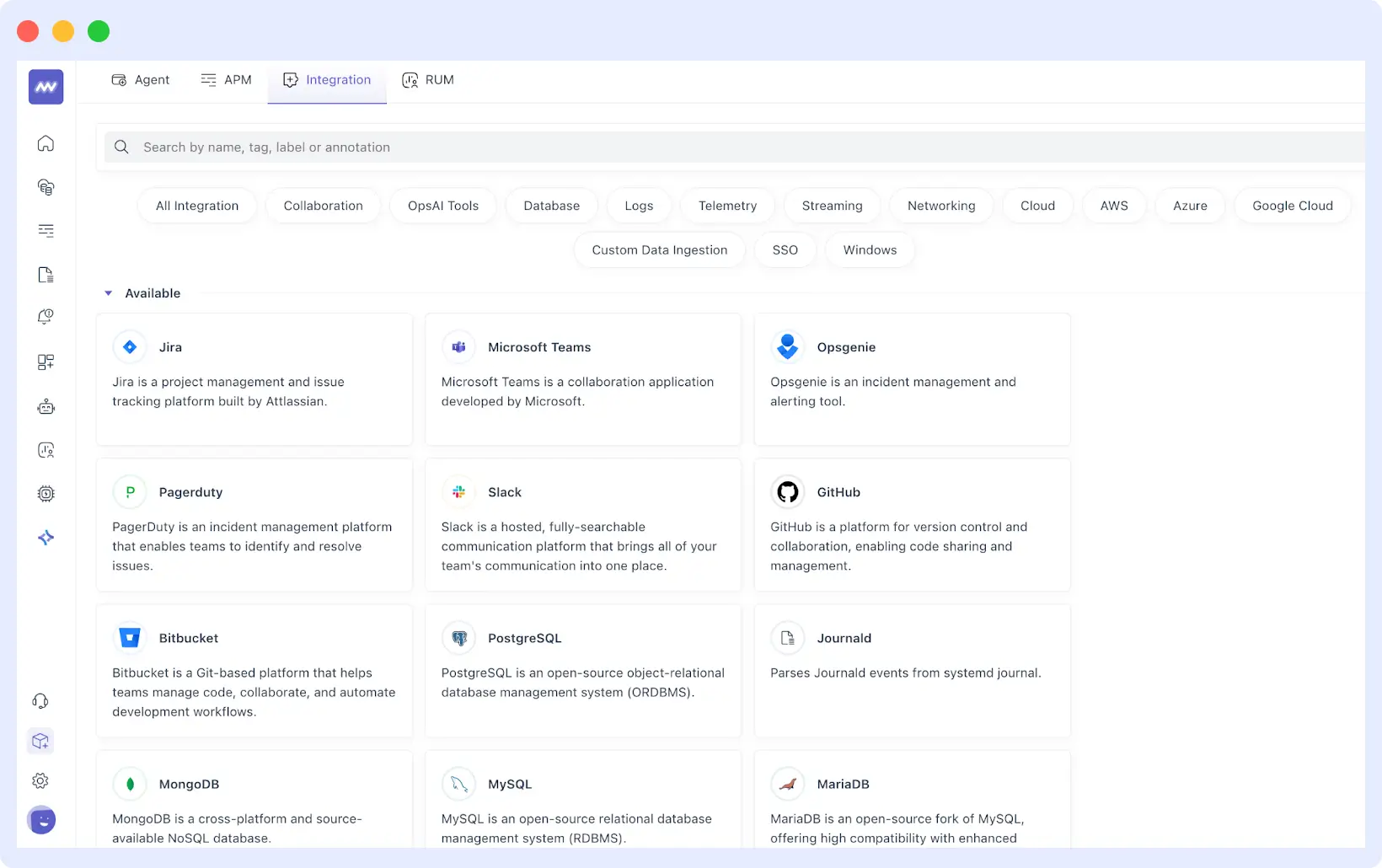Click the GitHub title text
This screenshot has height=868, width=1382.
[838, 492]
